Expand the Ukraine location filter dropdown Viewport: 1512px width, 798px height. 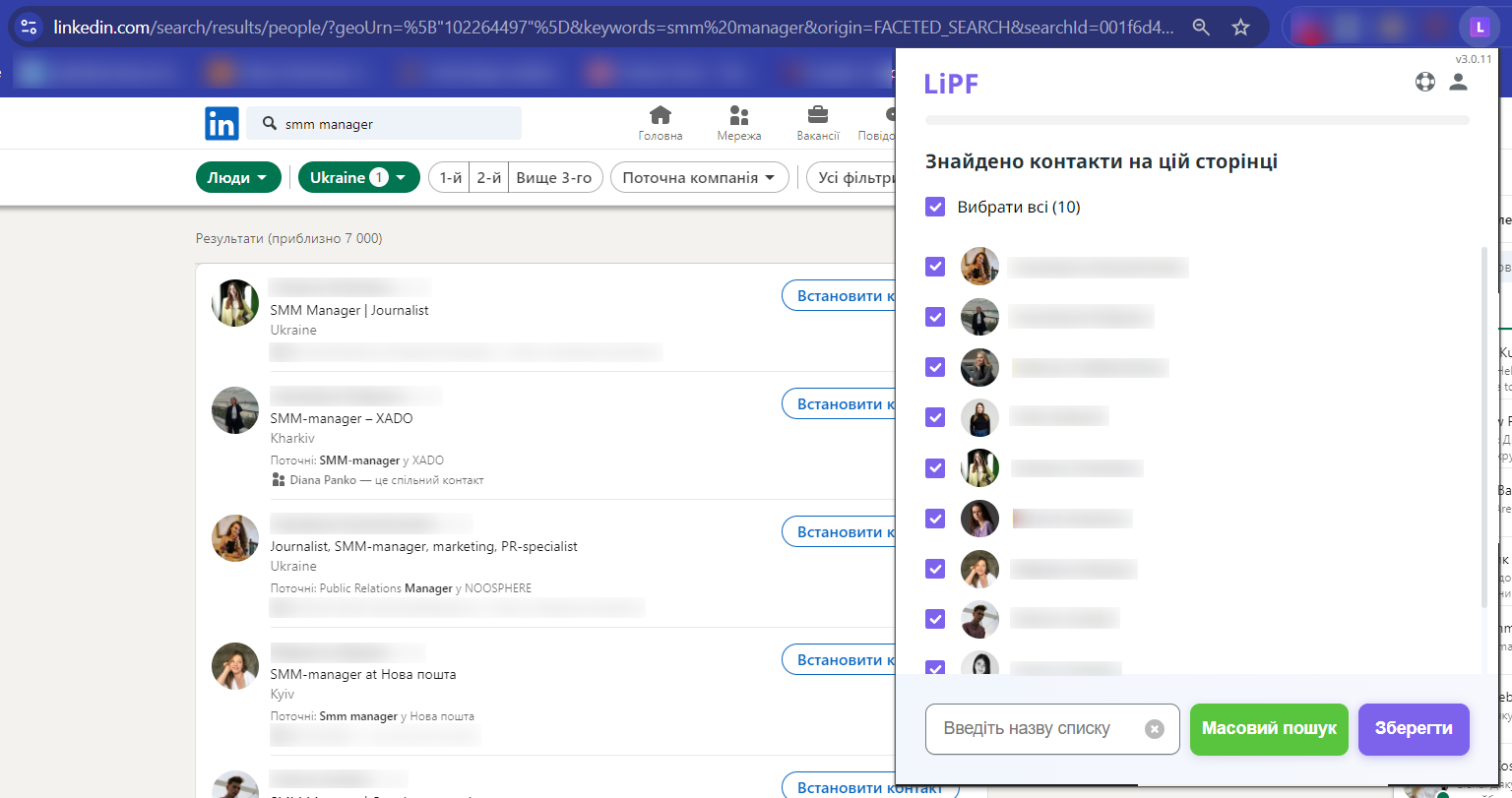point(359,178)
